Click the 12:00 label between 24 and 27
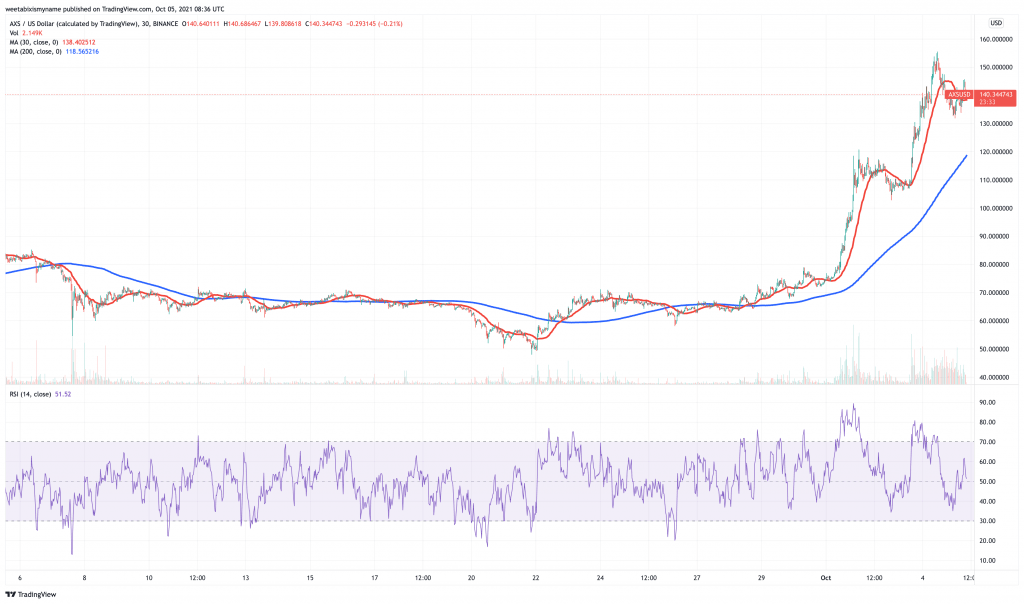The image size is (1024, 604). pos(648,578)
